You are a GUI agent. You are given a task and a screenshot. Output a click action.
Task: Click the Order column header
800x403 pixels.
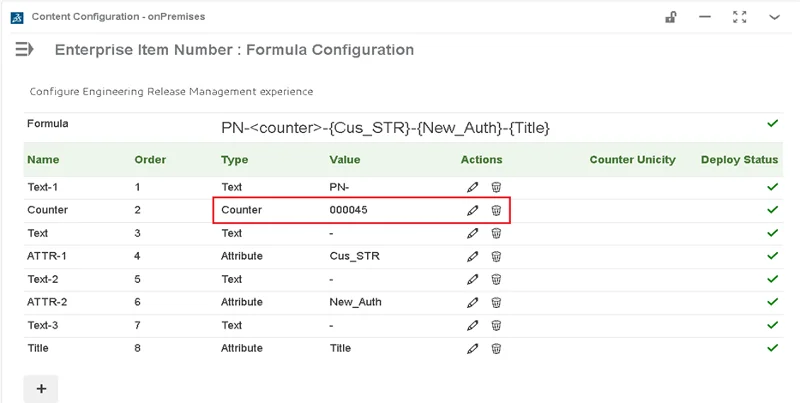click(x=150, y=160)
